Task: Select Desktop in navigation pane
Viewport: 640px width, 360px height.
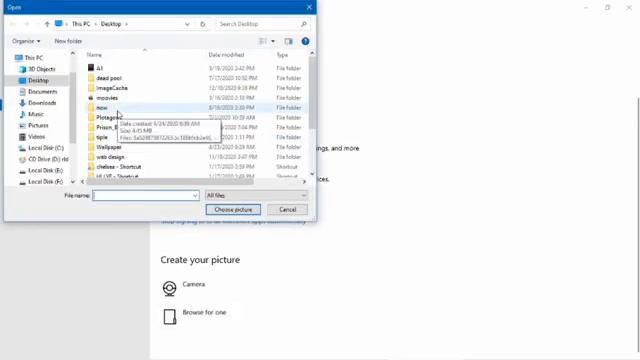Action: pos(38,80)
